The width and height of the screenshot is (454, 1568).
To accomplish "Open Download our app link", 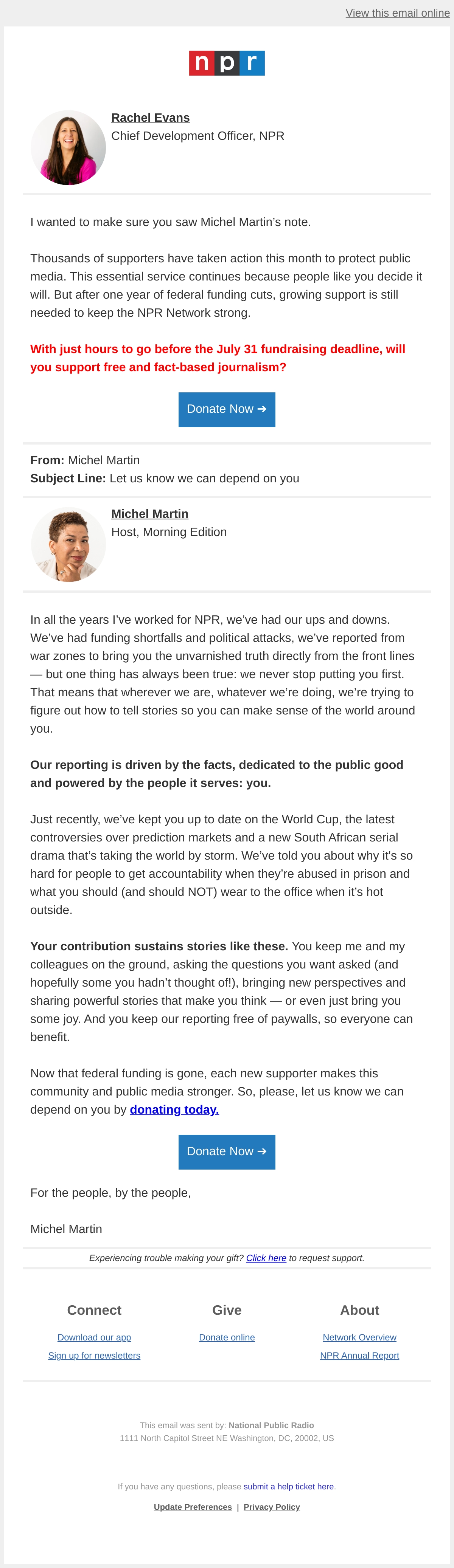I will (x=94, y=1337).
